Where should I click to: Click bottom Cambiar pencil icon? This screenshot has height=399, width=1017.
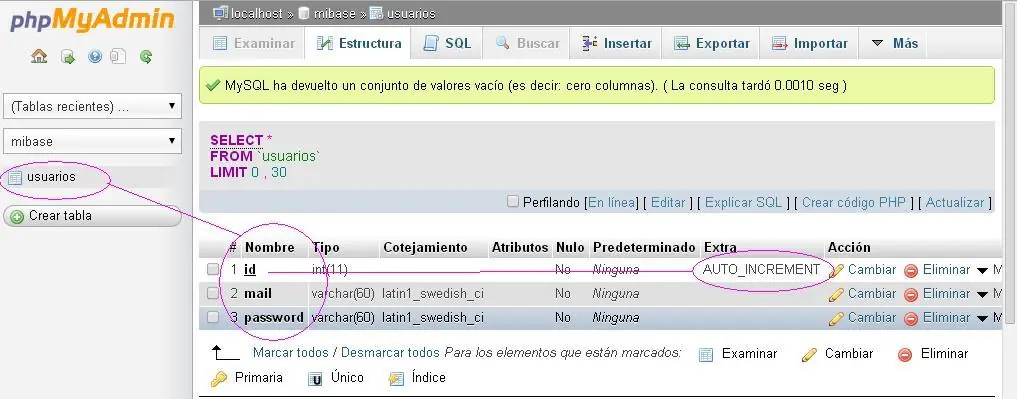pos(809,354)
